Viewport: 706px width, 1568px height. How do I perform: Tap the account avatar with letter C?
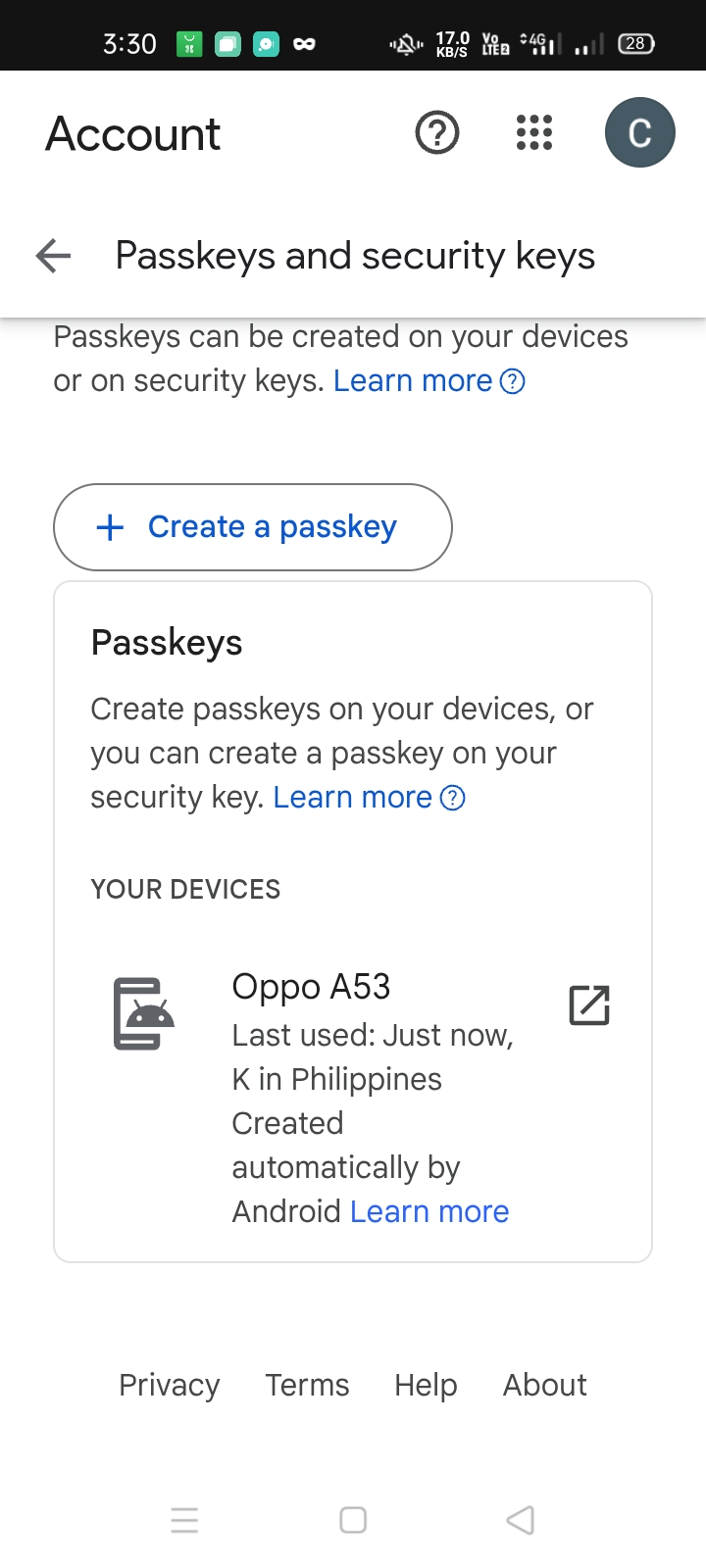pos(639,132)
